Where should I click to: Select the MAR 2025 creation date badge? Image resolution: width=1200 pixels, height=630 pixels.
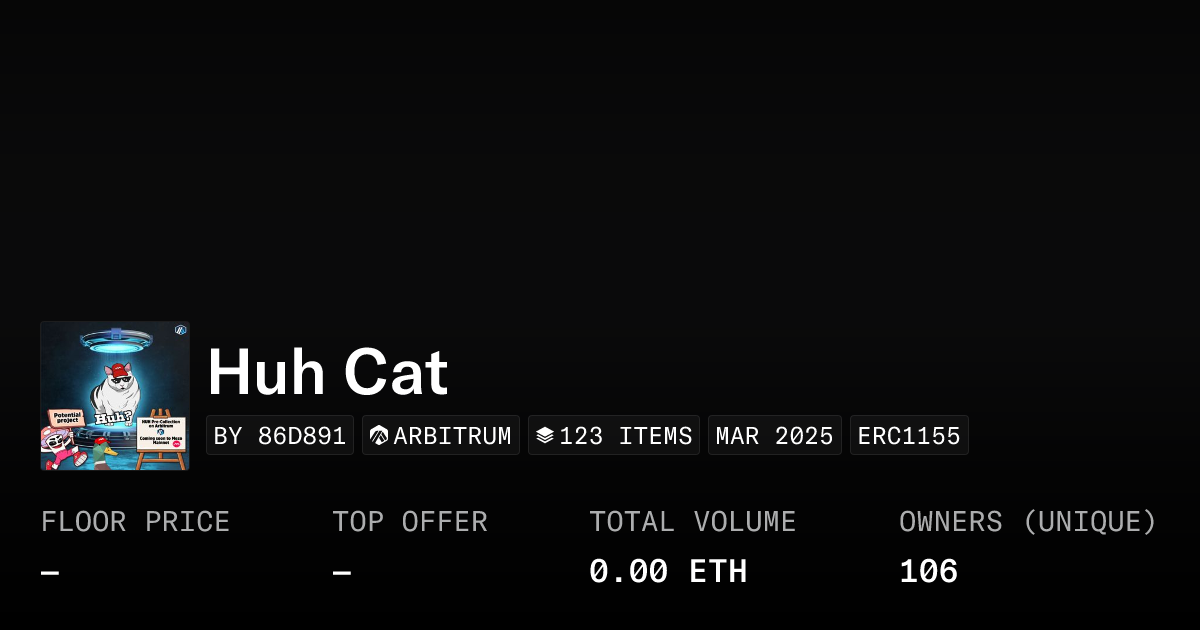(x=774, y=434)
